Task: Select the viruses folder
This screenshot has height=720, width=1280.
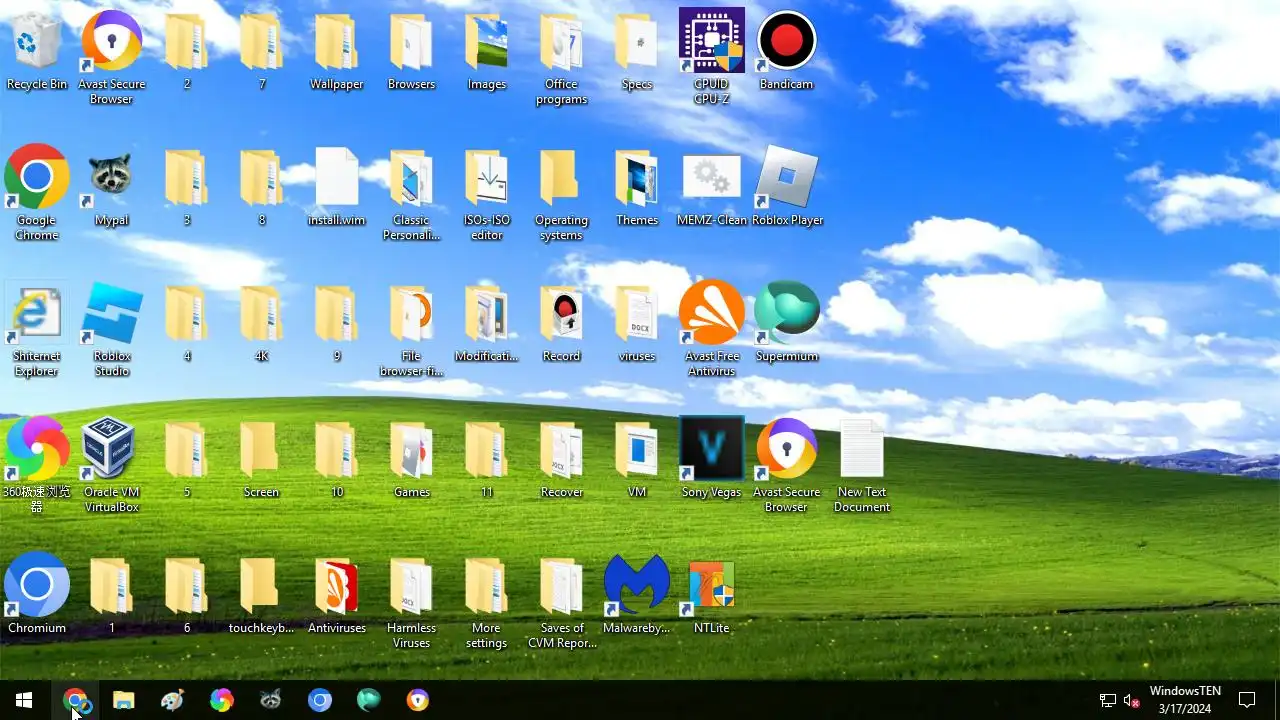Action: coord(637,323)
